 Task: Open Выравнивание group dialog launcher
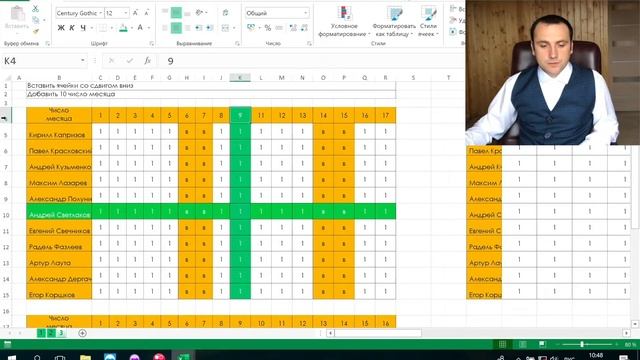tap(237, 43)
